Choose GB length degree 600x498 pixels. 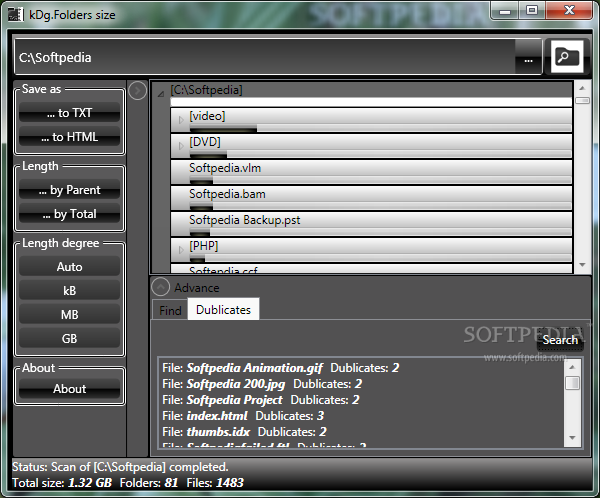tap(69, 338)
